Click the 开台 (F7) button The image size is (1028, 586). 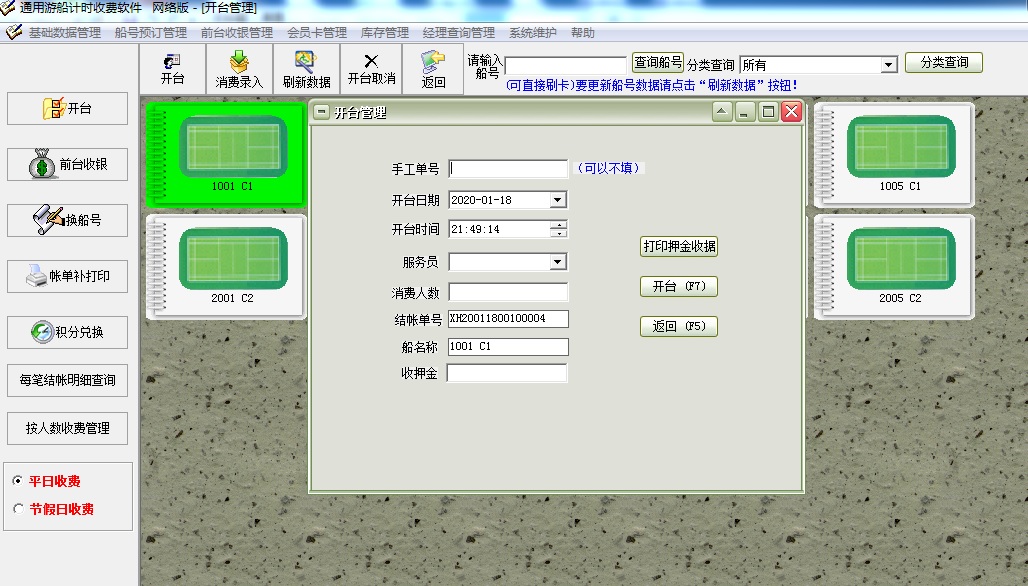[x=679, y=286]
